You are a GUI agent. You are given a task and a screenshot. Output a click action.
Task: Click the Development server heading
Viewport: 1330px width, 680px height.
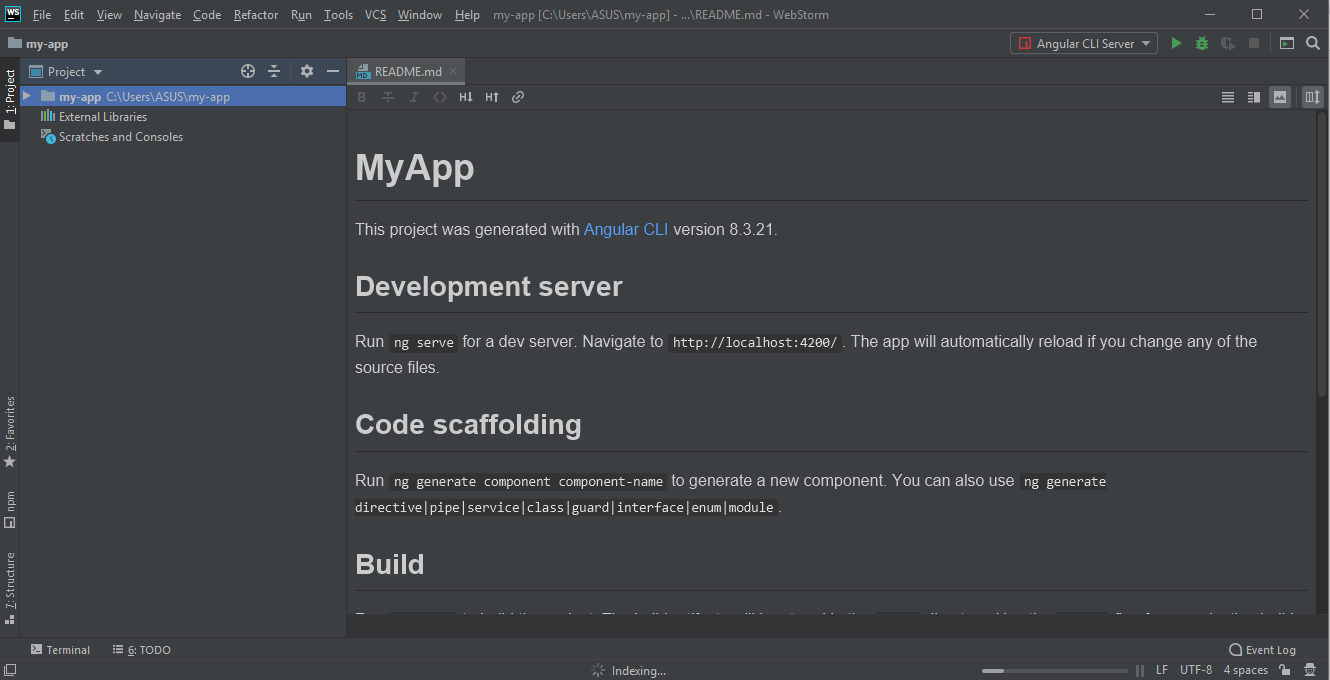point(489,286)
